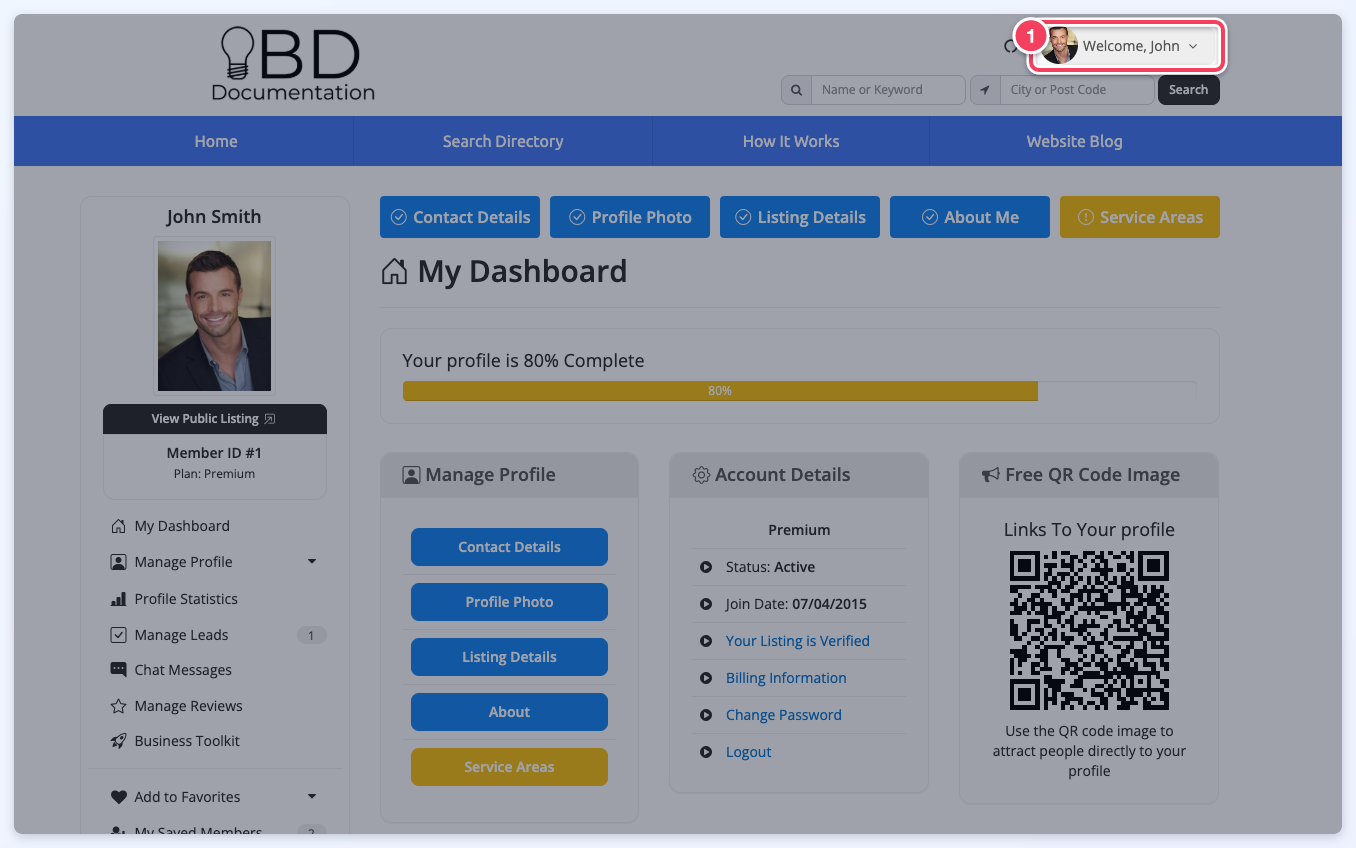Select the yellow Service Areas step tab at top

coord(1140,217)
